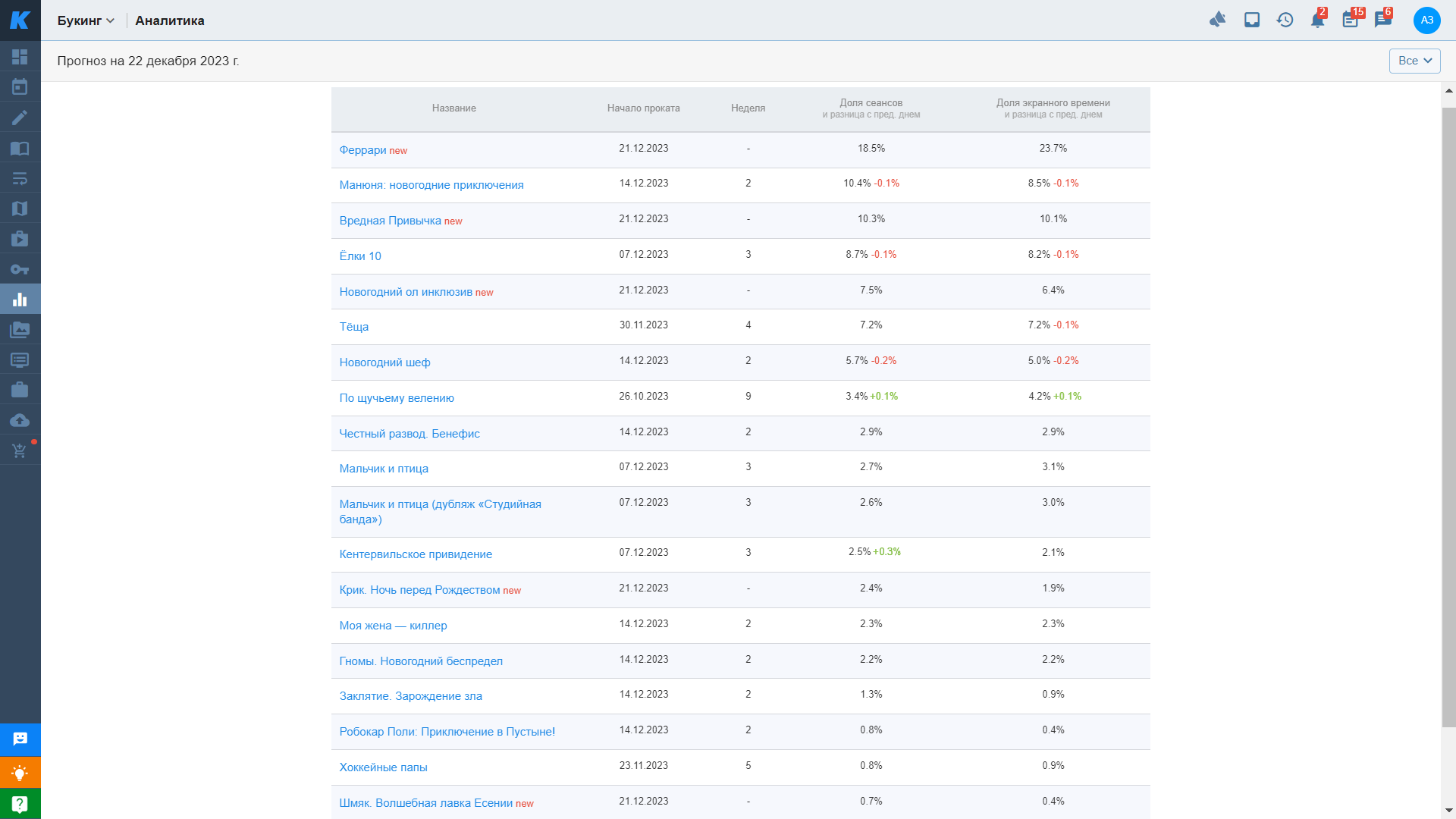Open the image gallery sidebar icon
This screenshot has width=1456, height=819.
pyautogui.click(x=20, y=330)
